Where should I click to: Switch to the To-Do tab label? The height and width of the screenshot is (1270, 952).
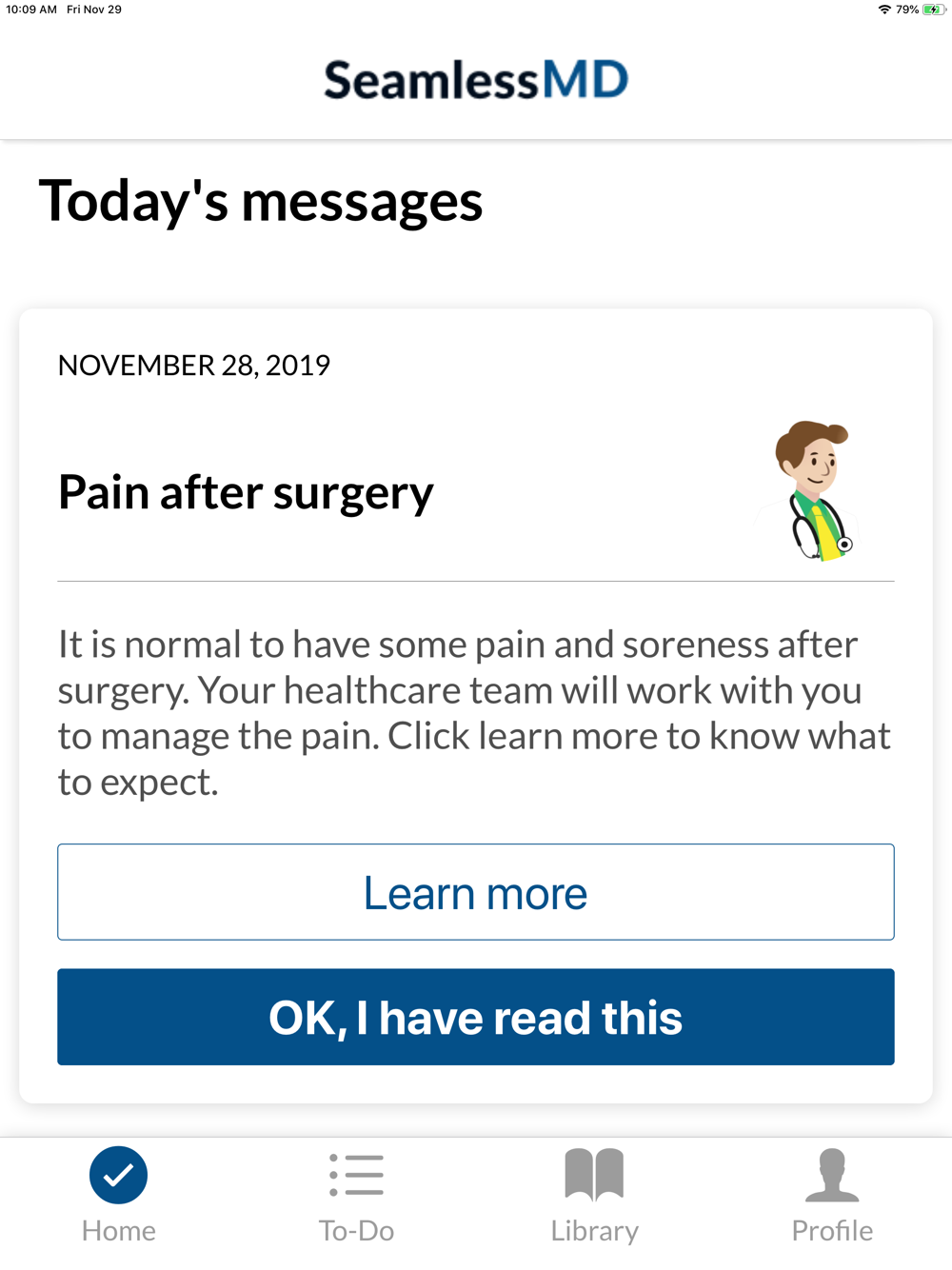pos(356,1231)
